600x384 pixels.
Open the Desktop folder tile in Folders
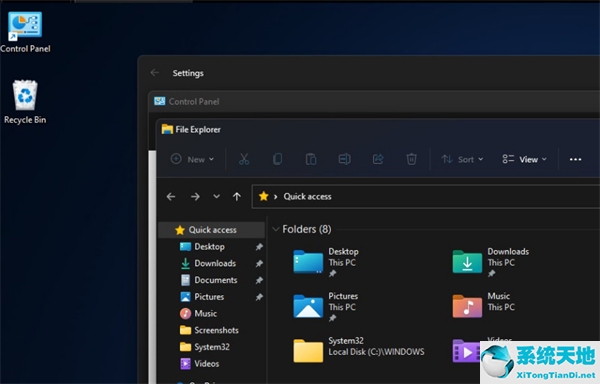tap(326, 262)
